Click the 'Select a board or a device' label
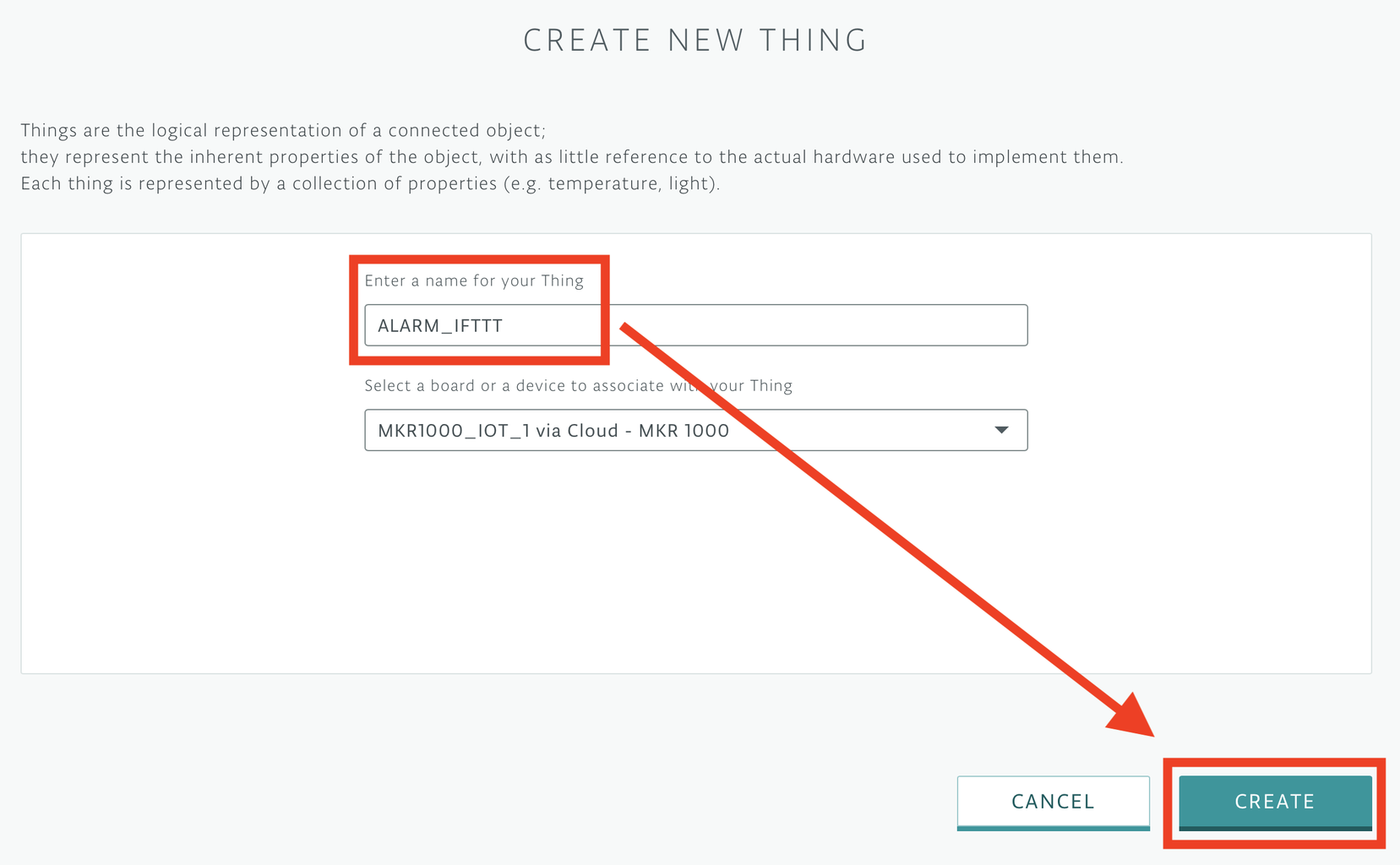 click(x=578, y=386)
